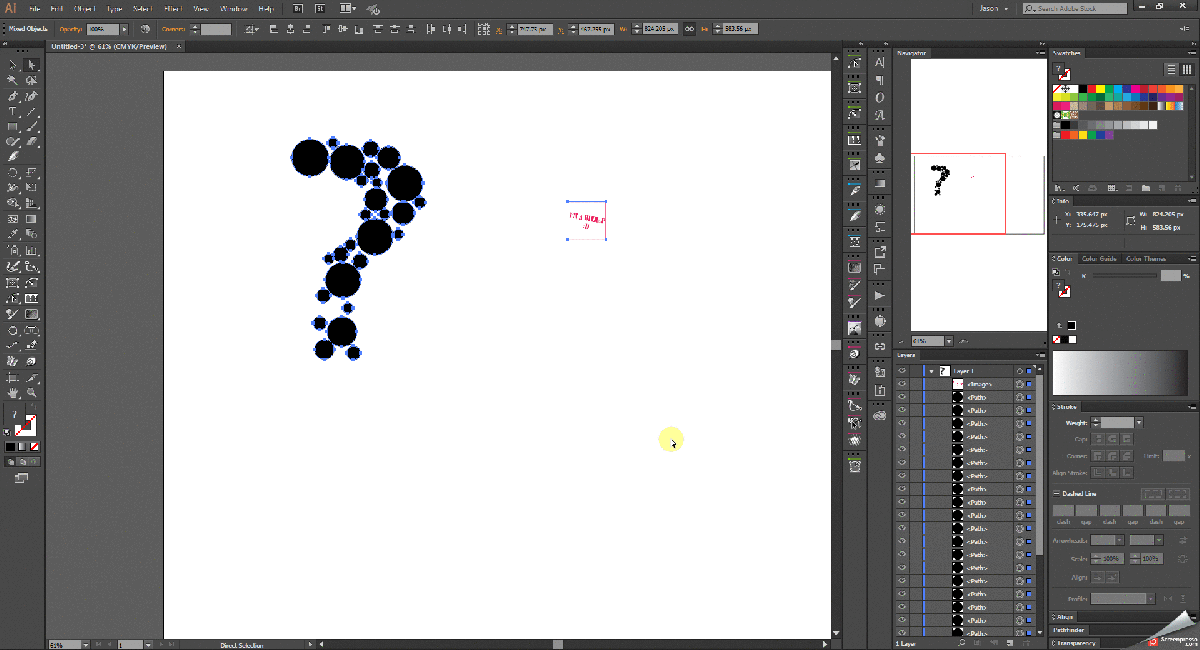Click target circle for Layer 1

click(1020, 370)
